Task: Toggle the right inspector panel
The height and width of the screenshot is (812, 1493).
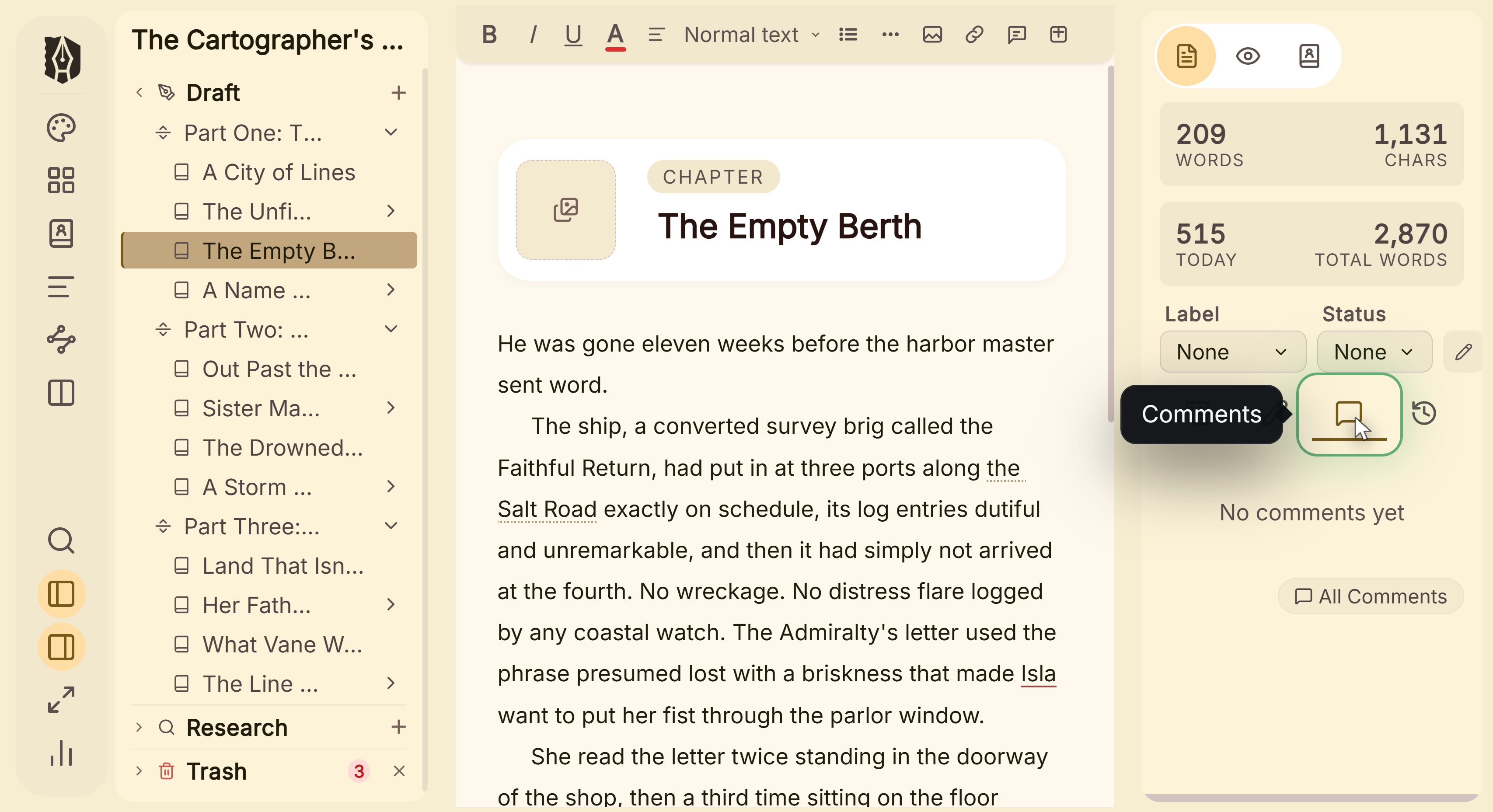Action: click(61, 646)
